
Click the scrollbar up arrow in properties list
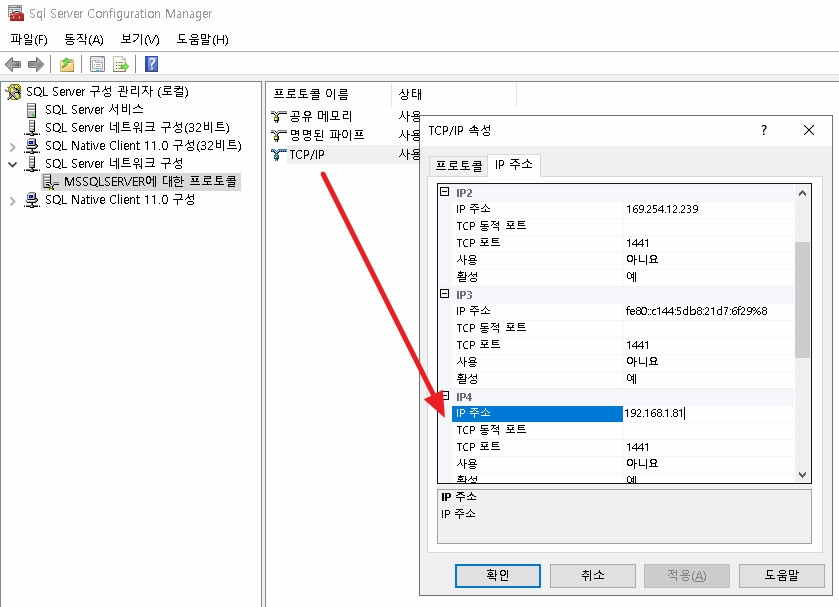(802, 193)
